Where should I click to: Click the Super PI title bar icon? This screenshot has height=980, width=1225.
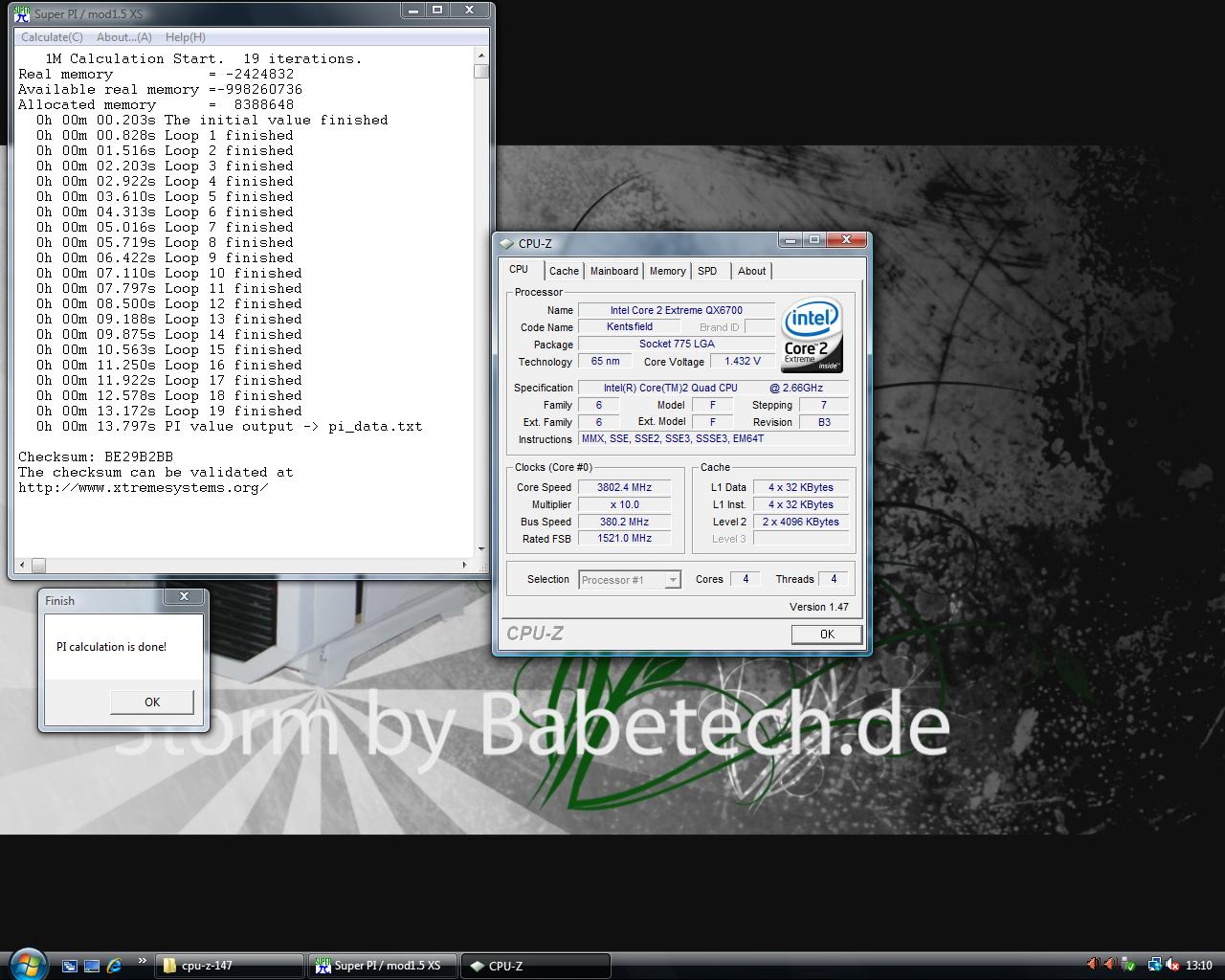click(22, 14)
